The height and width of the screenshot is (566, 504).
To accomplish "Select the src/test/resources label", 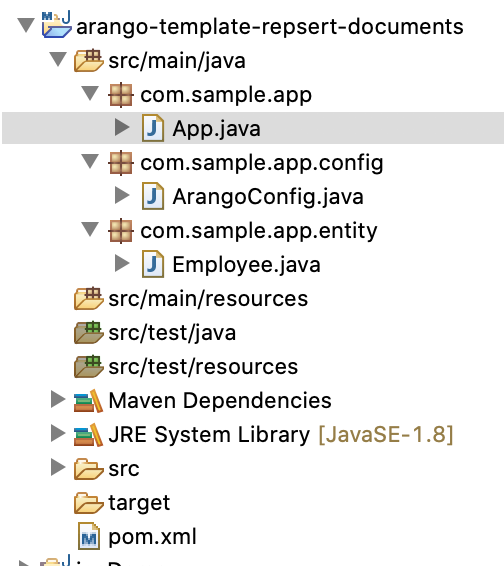I will pos(203,367).
